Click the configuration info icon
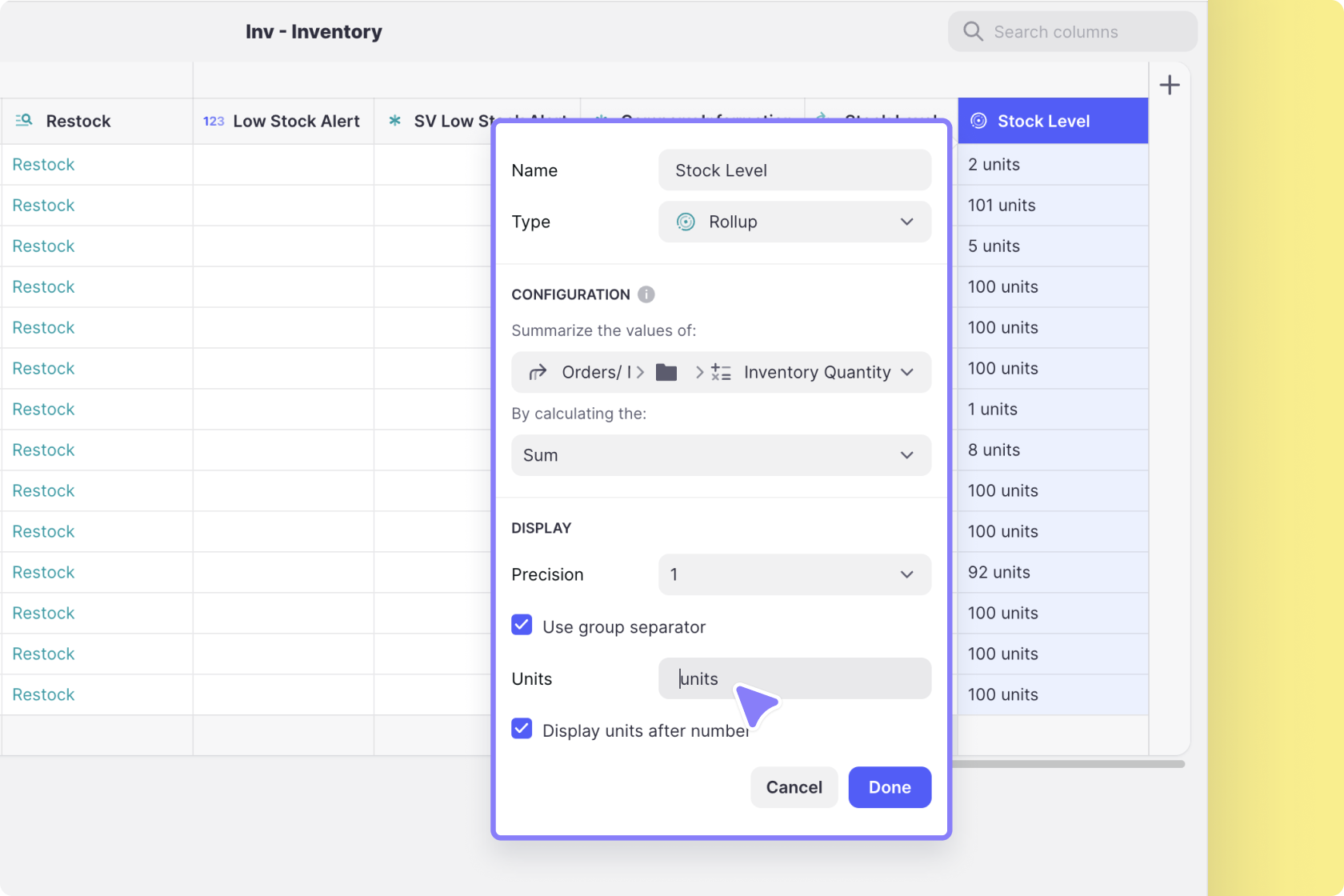Screen dimensions: 1344x896 click(646, 294)
